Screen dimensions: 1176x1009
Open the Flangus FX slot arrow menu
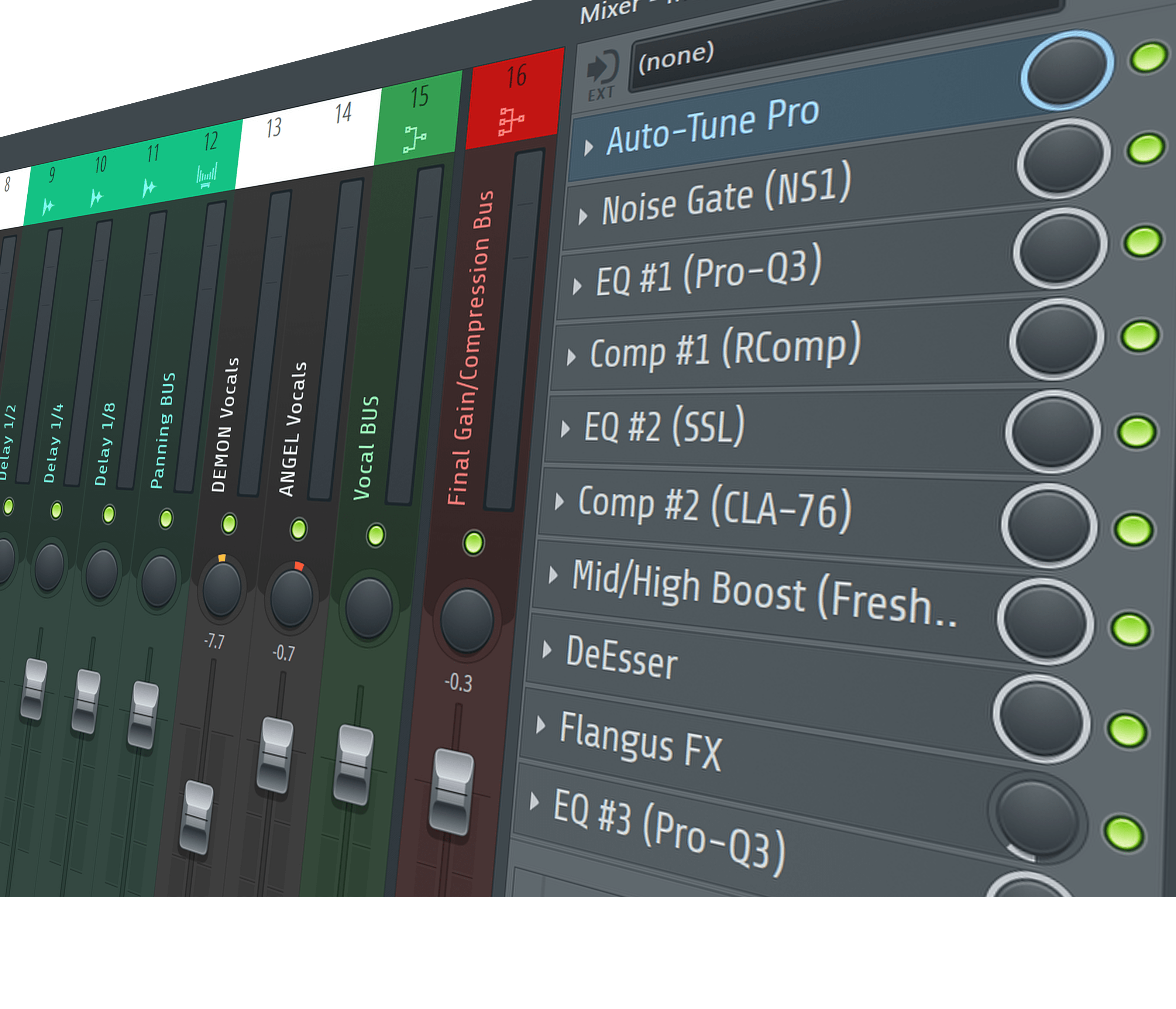pyautogui.click(x=540, y=725)
